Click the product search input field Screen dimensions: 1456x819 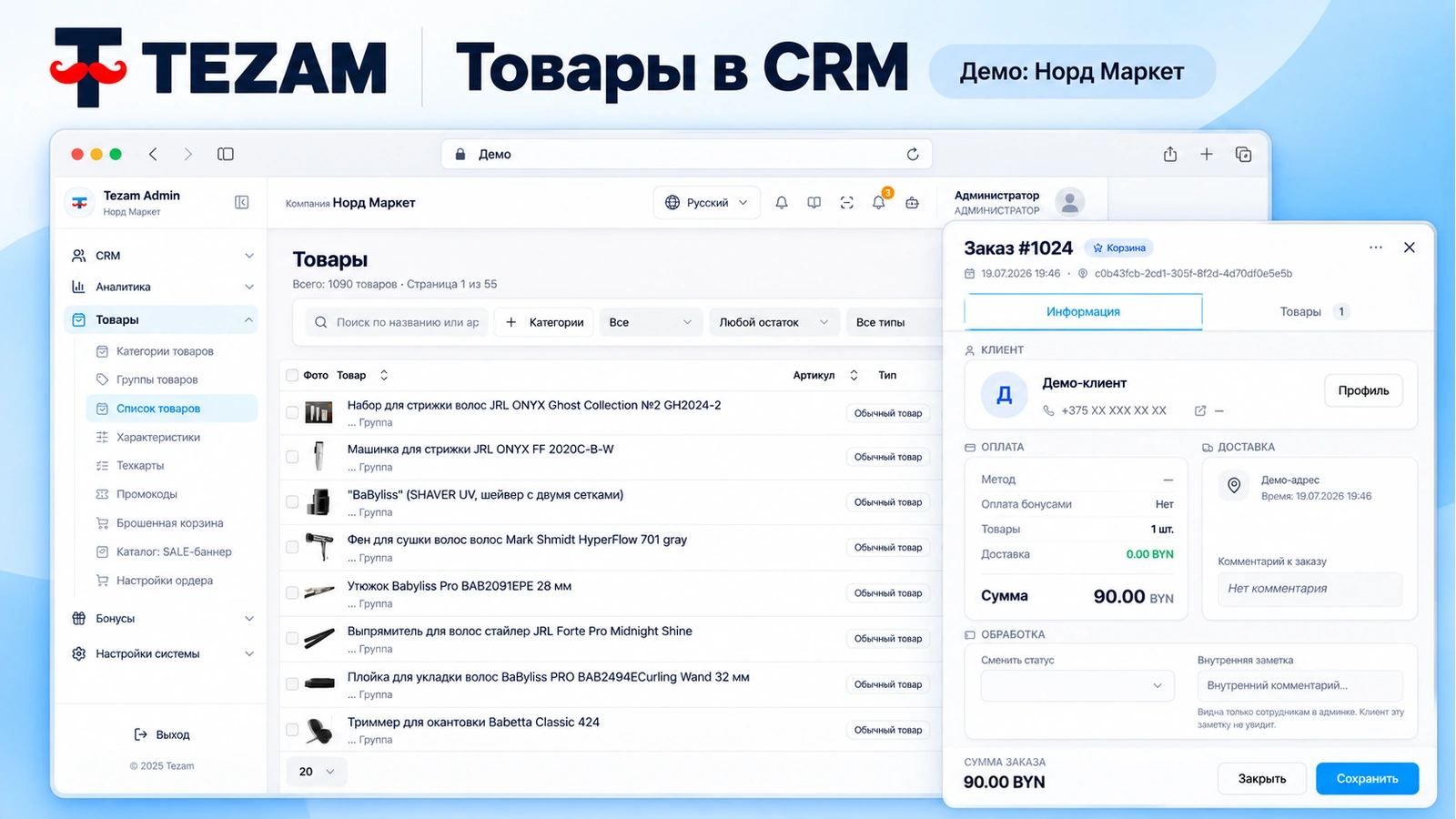tap(397, 322)
